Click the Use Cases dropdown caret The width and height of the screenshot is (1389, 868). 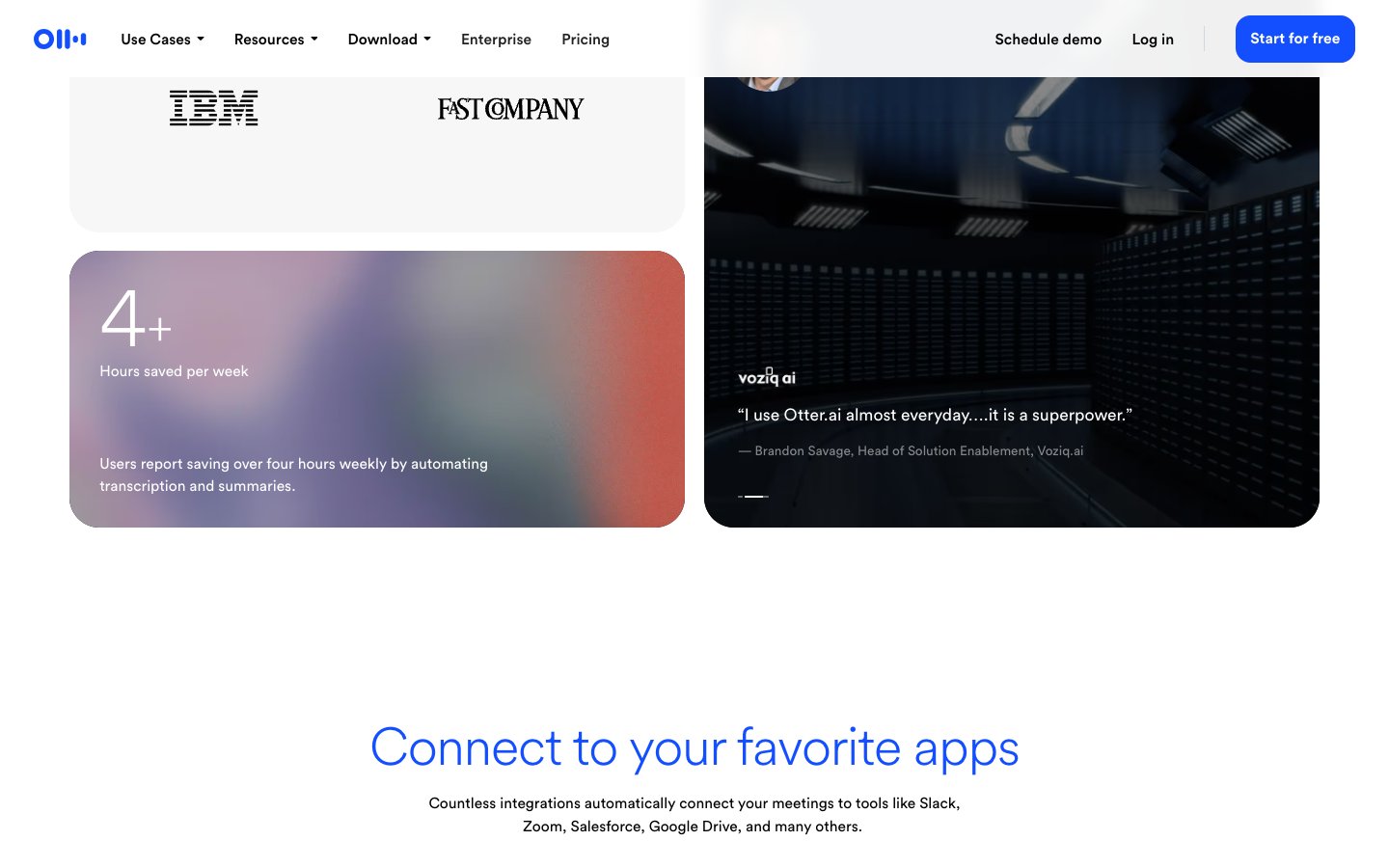201,40
